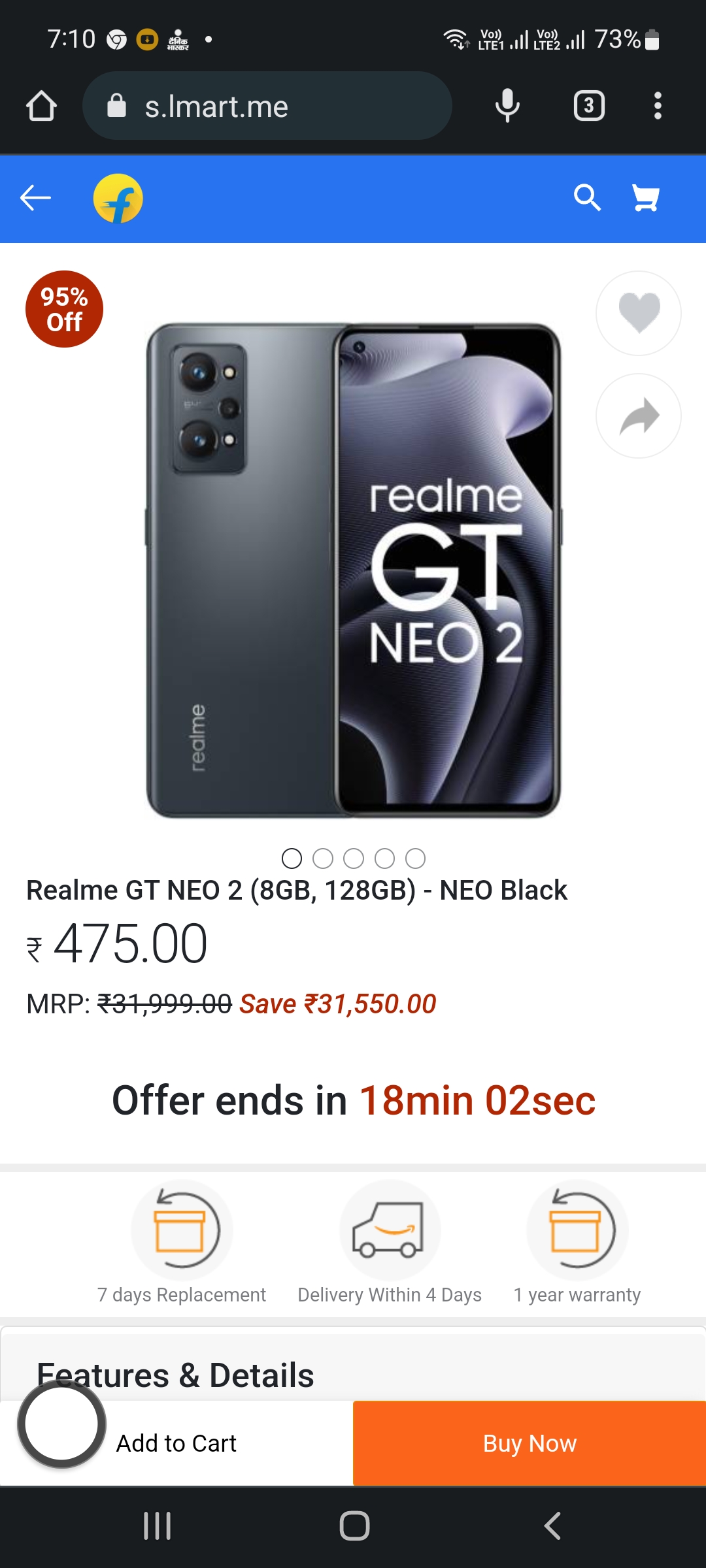Select the second image carousel dot

pyautogui.click(x=323, y=858)
